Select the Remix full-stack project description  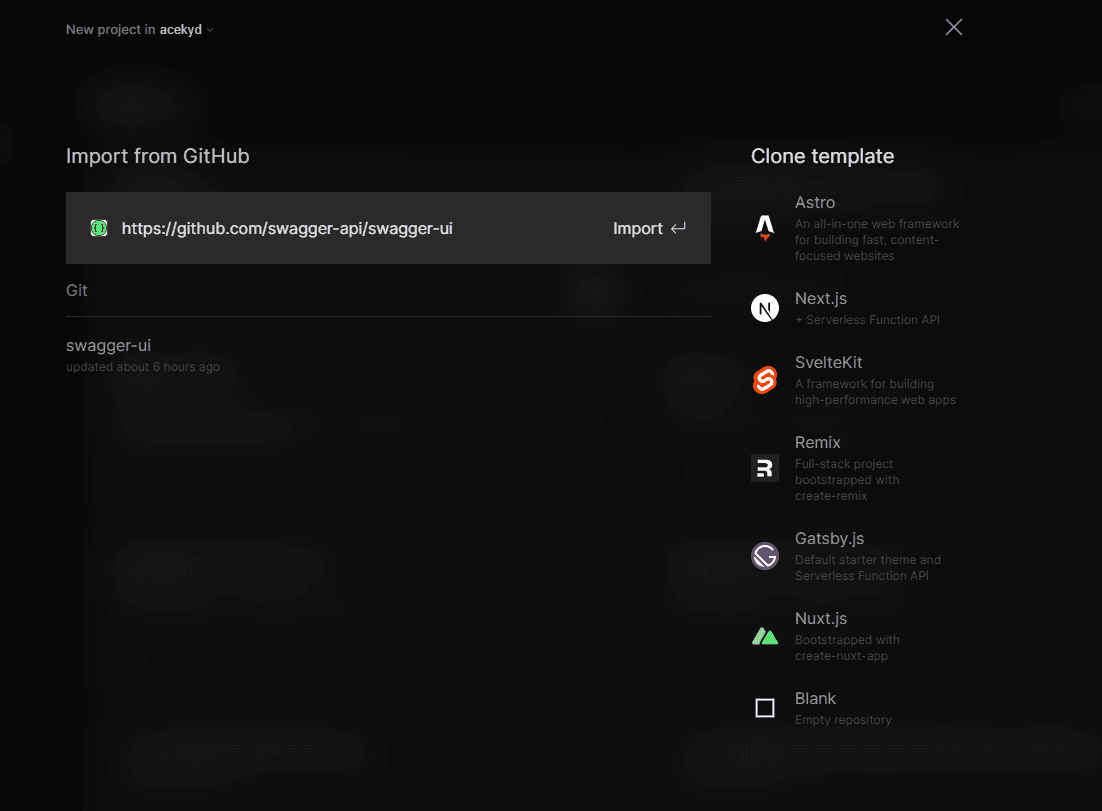847,480
